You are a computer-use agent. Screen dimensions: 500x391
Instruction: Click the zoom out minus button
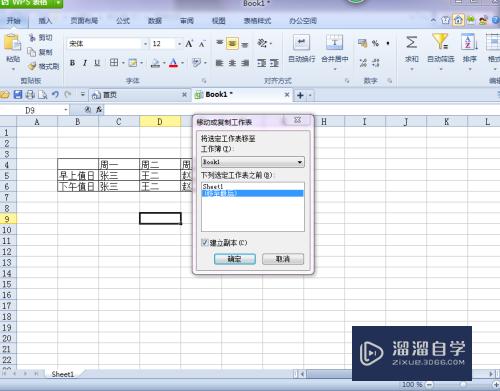coord(429,384)
